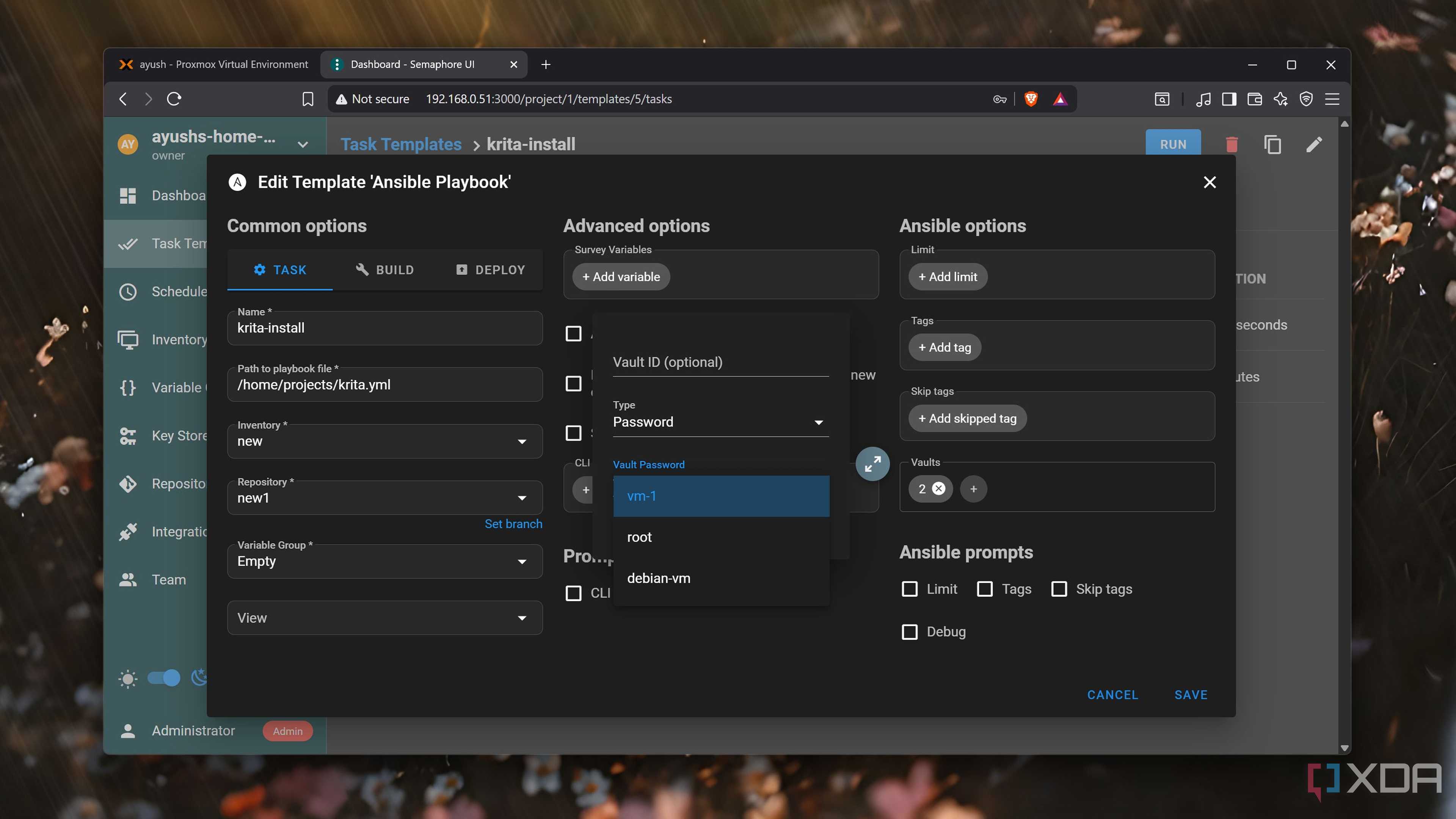Bookmark this page icon
Screen dimensions: 1456x819
coord(308,99)
